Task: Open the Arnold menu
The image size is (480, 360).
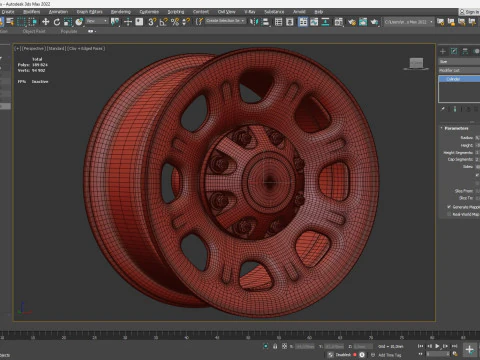Action: click(x=299, y=12)
